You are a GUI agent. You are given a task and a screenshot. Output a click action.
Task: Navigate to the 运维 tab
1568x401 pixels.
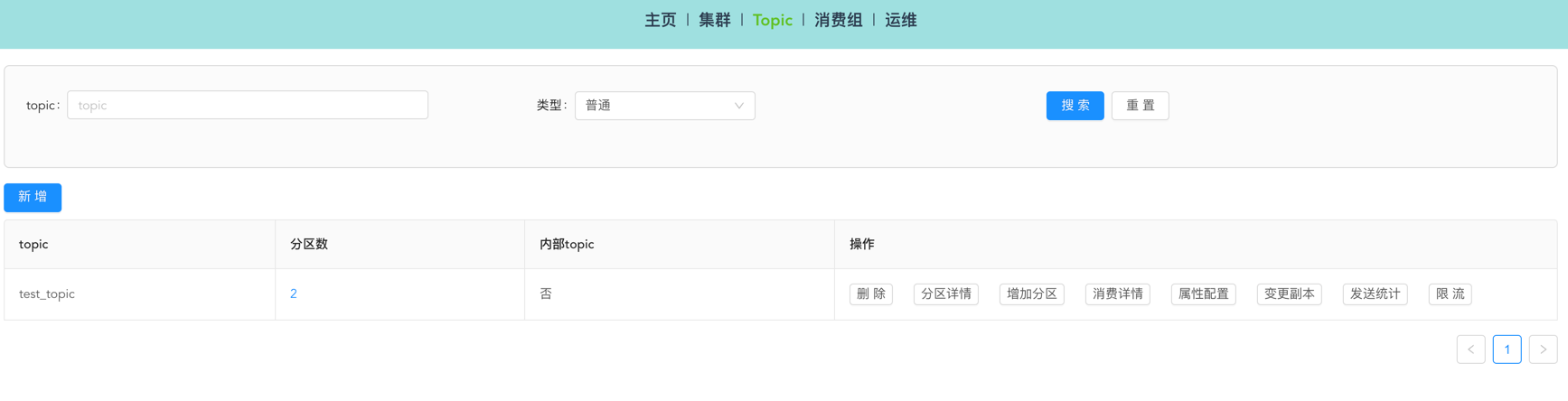pos(901,20)
